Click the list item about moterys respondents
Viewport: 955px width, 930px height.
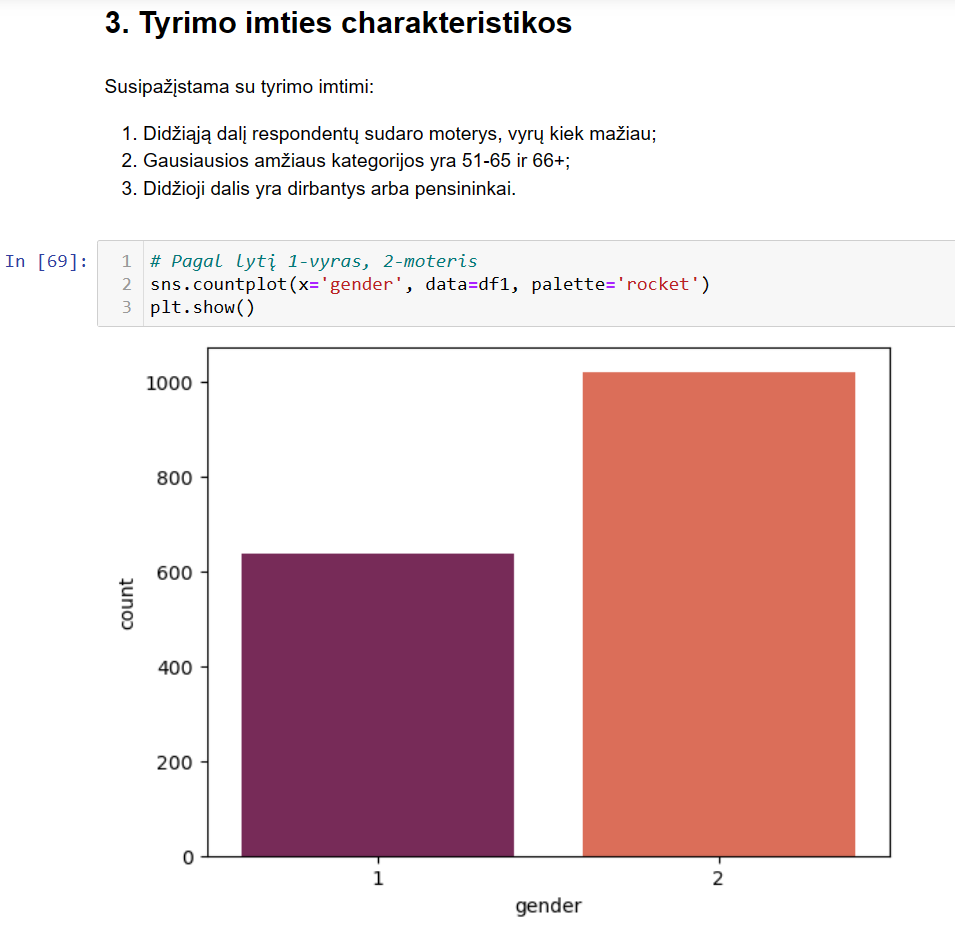tap(389, 133)
